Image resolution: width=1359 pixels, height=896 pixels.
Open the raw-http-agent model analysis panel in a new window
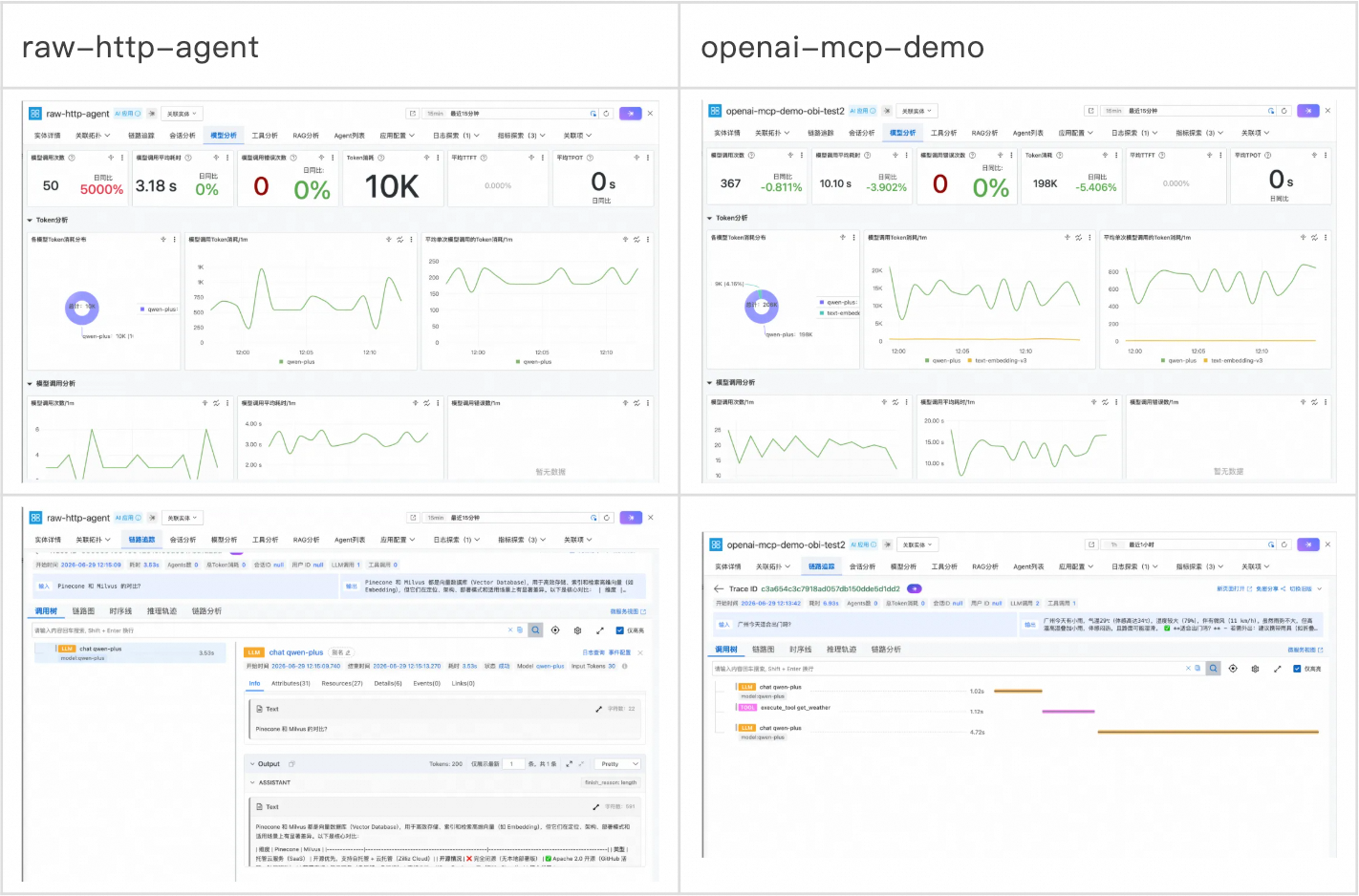412,114
